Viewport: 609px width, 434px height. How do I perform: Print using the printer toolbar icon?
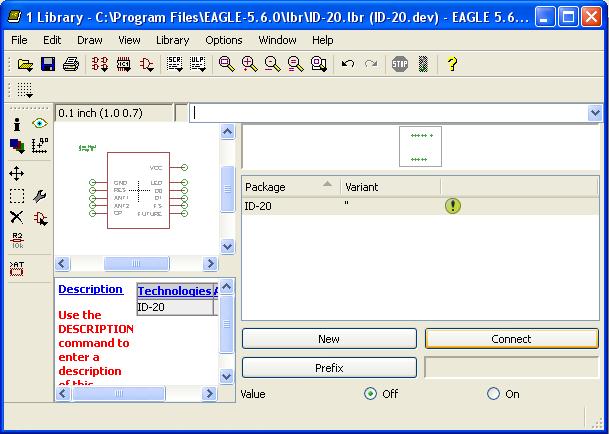point(71,64)
